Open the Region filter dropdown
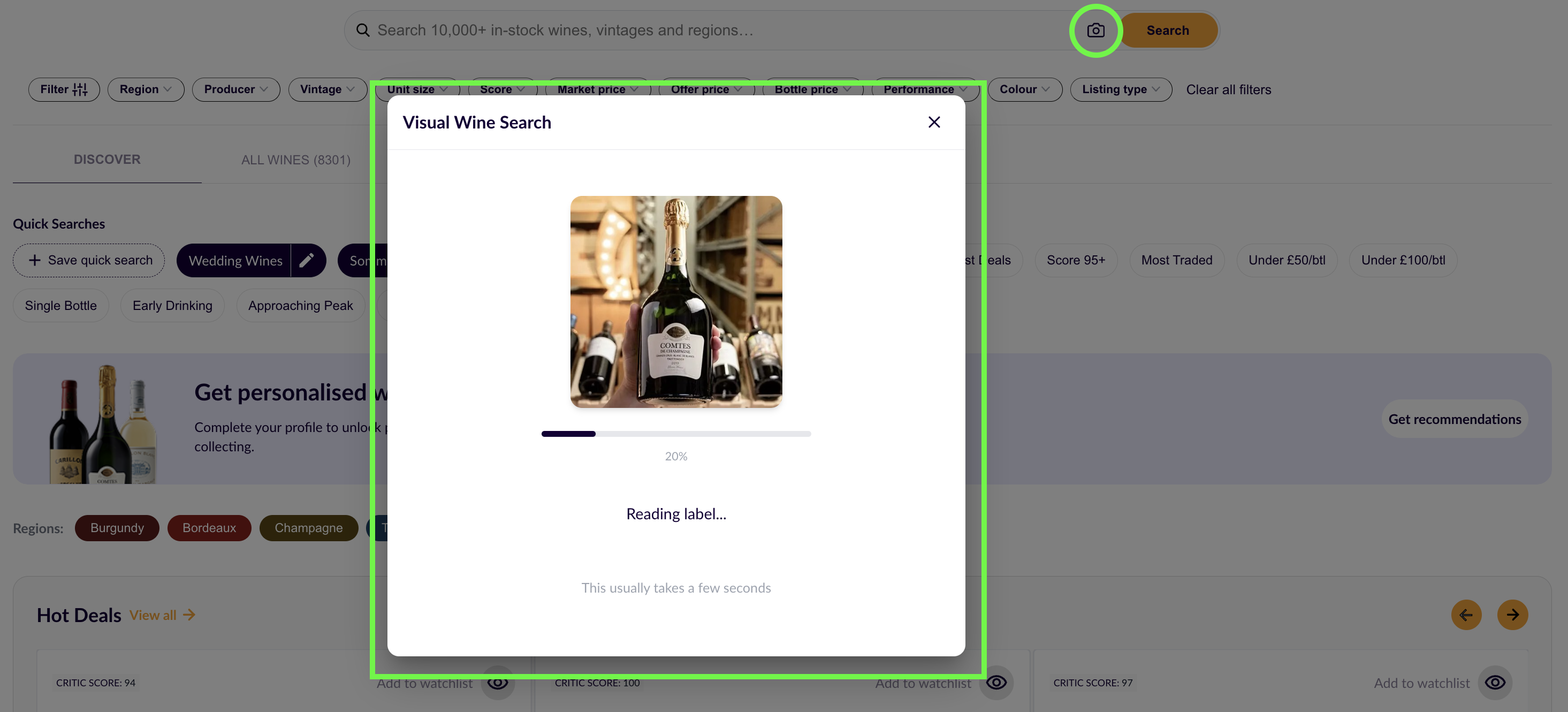The image size is (1568, 712). click(146, 89)
